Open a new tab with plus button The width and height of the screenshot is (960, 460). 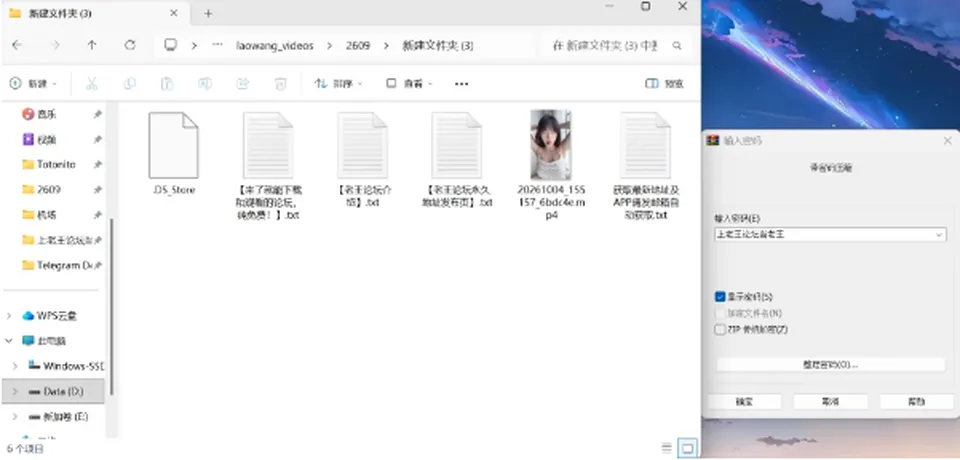click(208, 13)
